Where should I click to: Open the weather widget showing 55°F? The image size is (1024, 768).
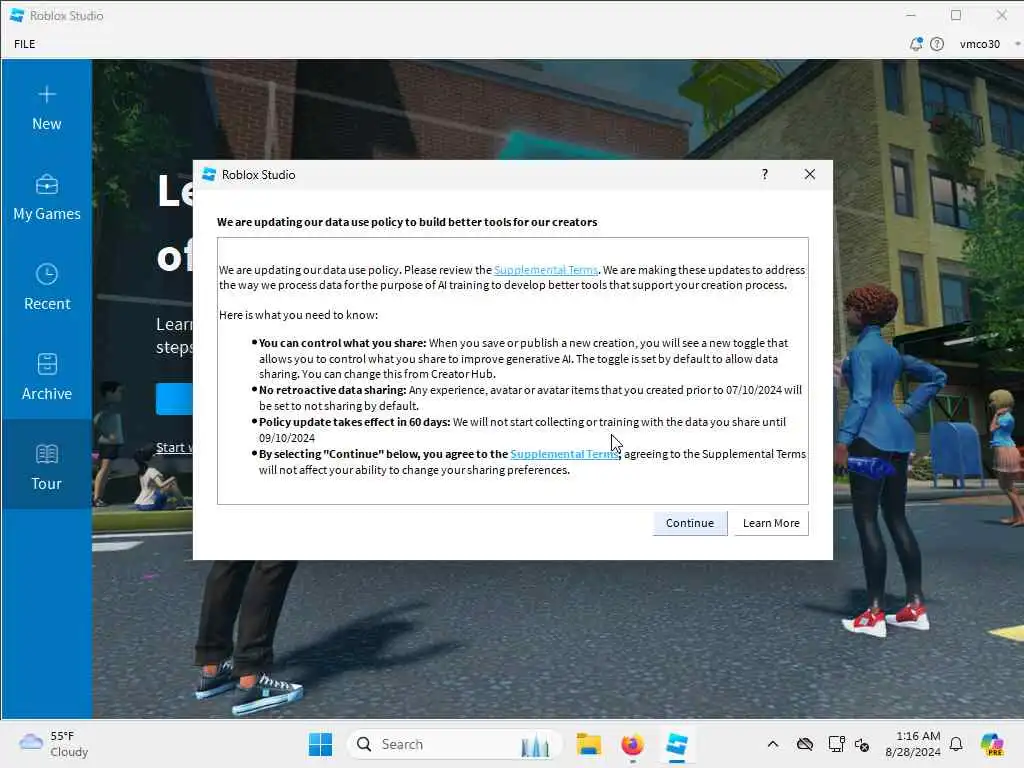[54, 744]
